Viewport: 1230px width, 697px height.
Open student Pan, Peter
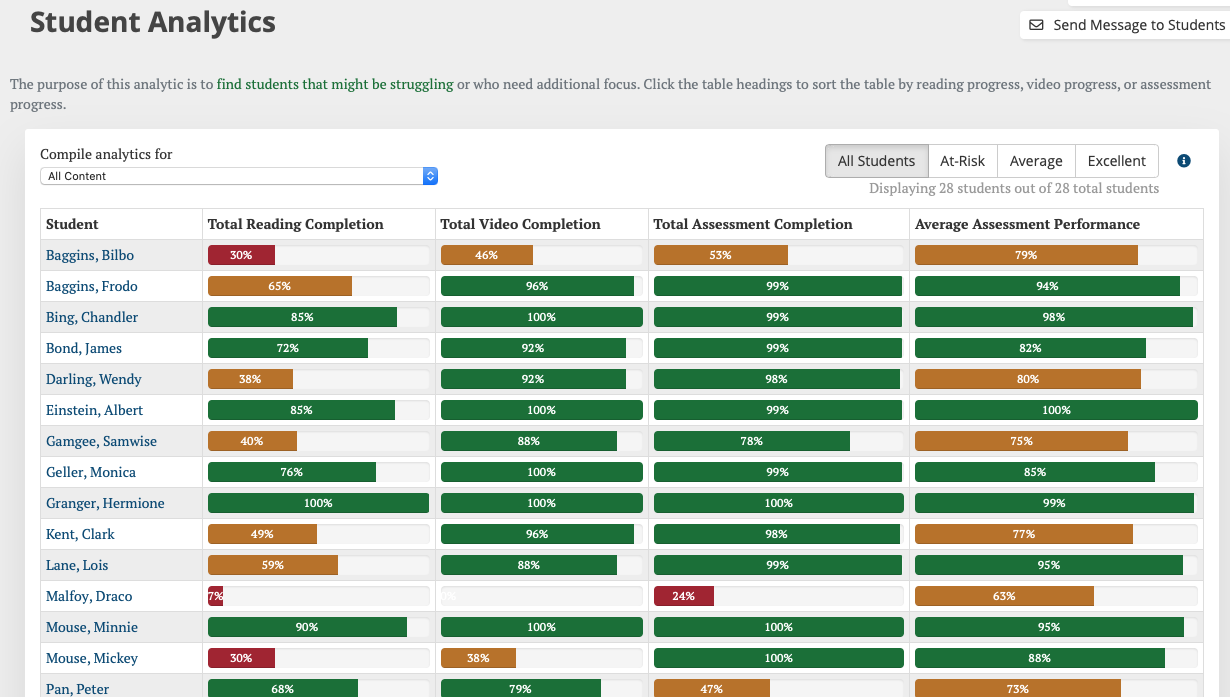coord(78,689)
